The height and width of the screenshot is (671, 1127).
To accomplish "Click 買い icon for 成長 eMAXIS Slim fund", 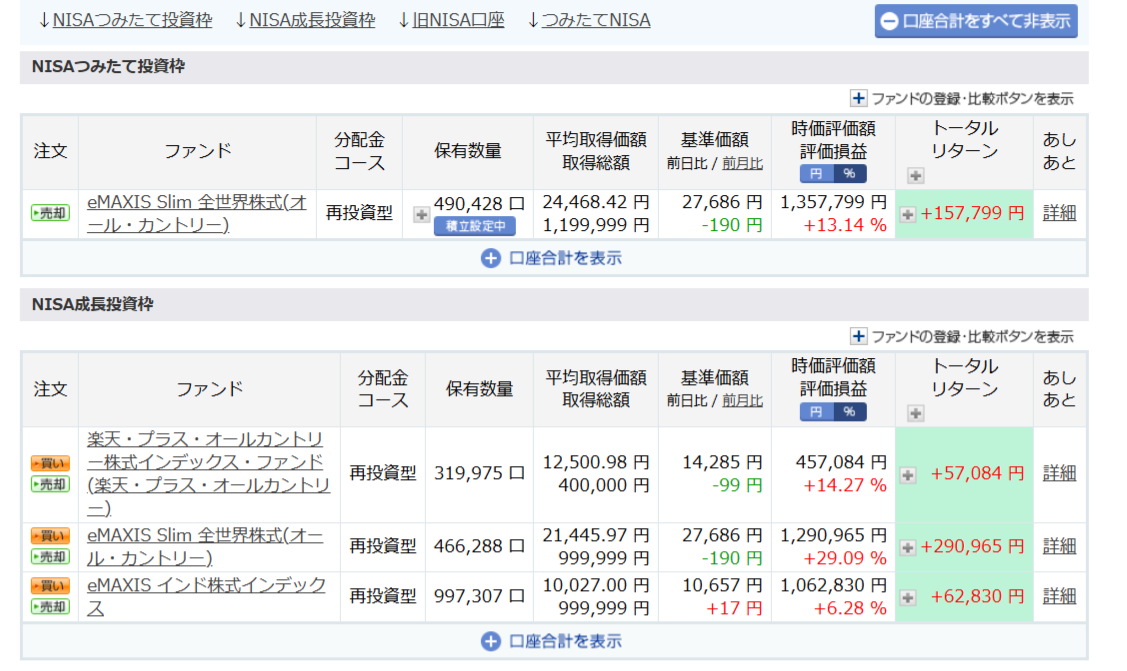I will [x=50, y=536].
